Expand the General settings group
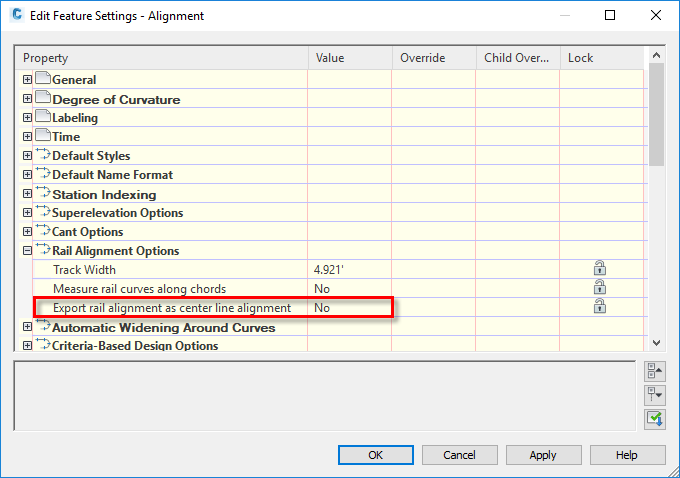Viewport: 680px width, 478px height. 27,80
